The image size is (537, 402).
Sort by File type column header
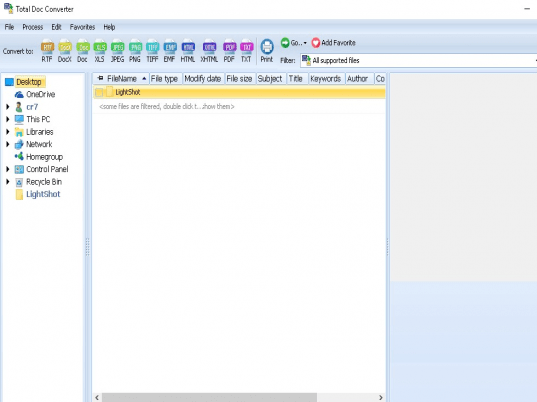(x=165, y=79)
